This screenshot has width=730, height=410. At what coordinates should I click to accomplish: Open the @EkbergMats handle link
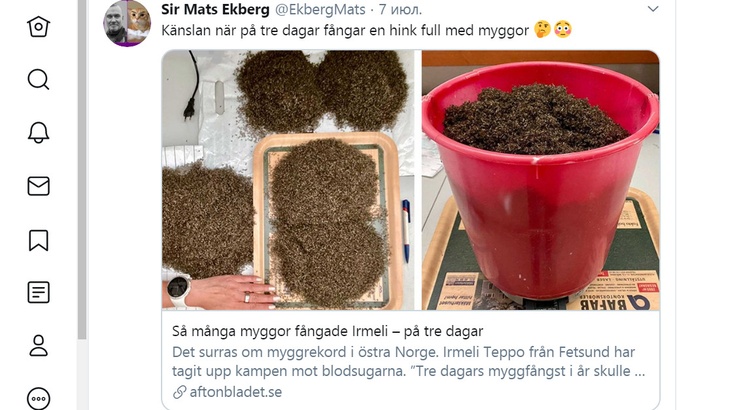click(x=320, y=9)
